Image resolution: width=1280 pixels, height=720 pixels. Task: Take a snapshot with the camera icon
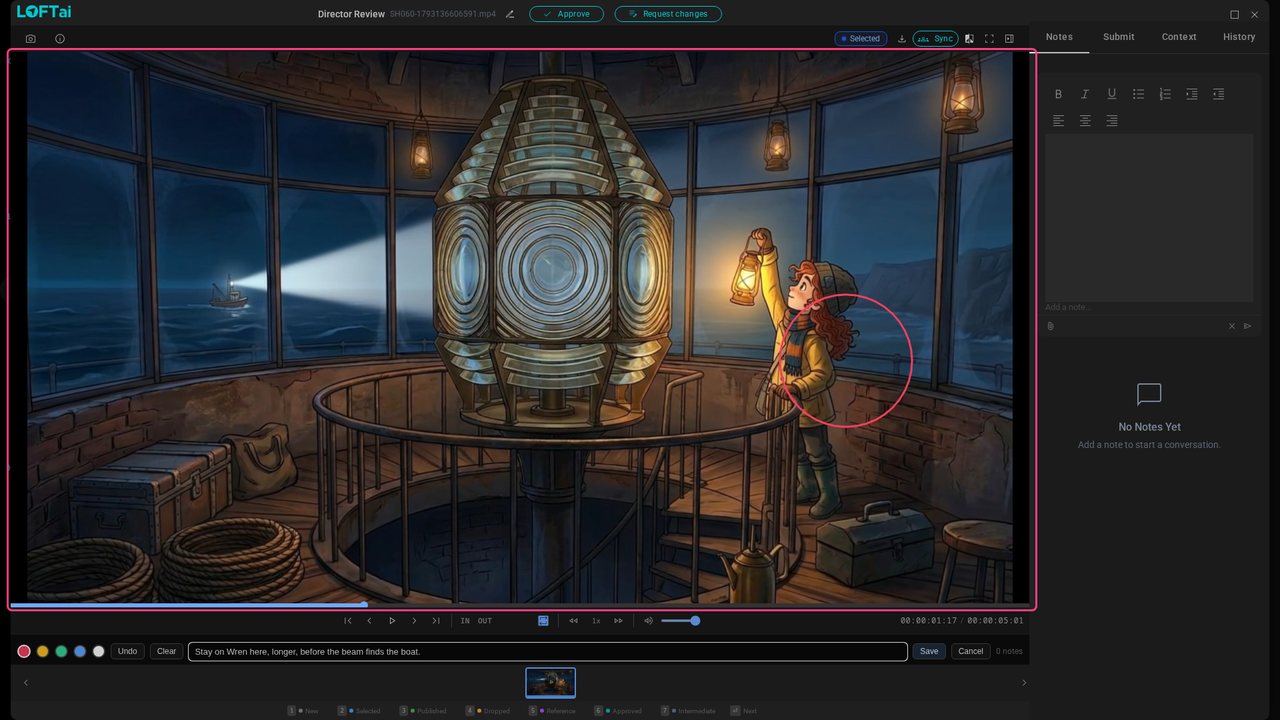[31, 39]
